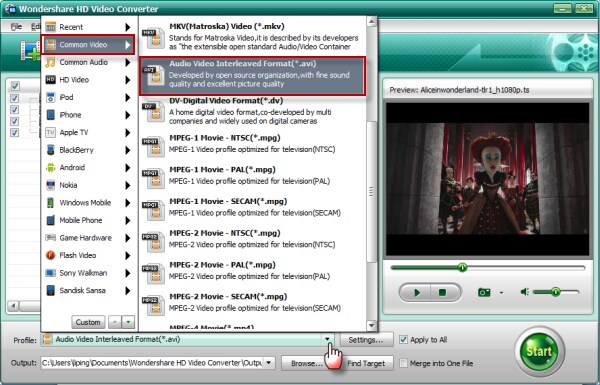The width and height of the screenshot is (600, 385).
Task: Click the Add Files film icon
Action: (x=30, y=51)
